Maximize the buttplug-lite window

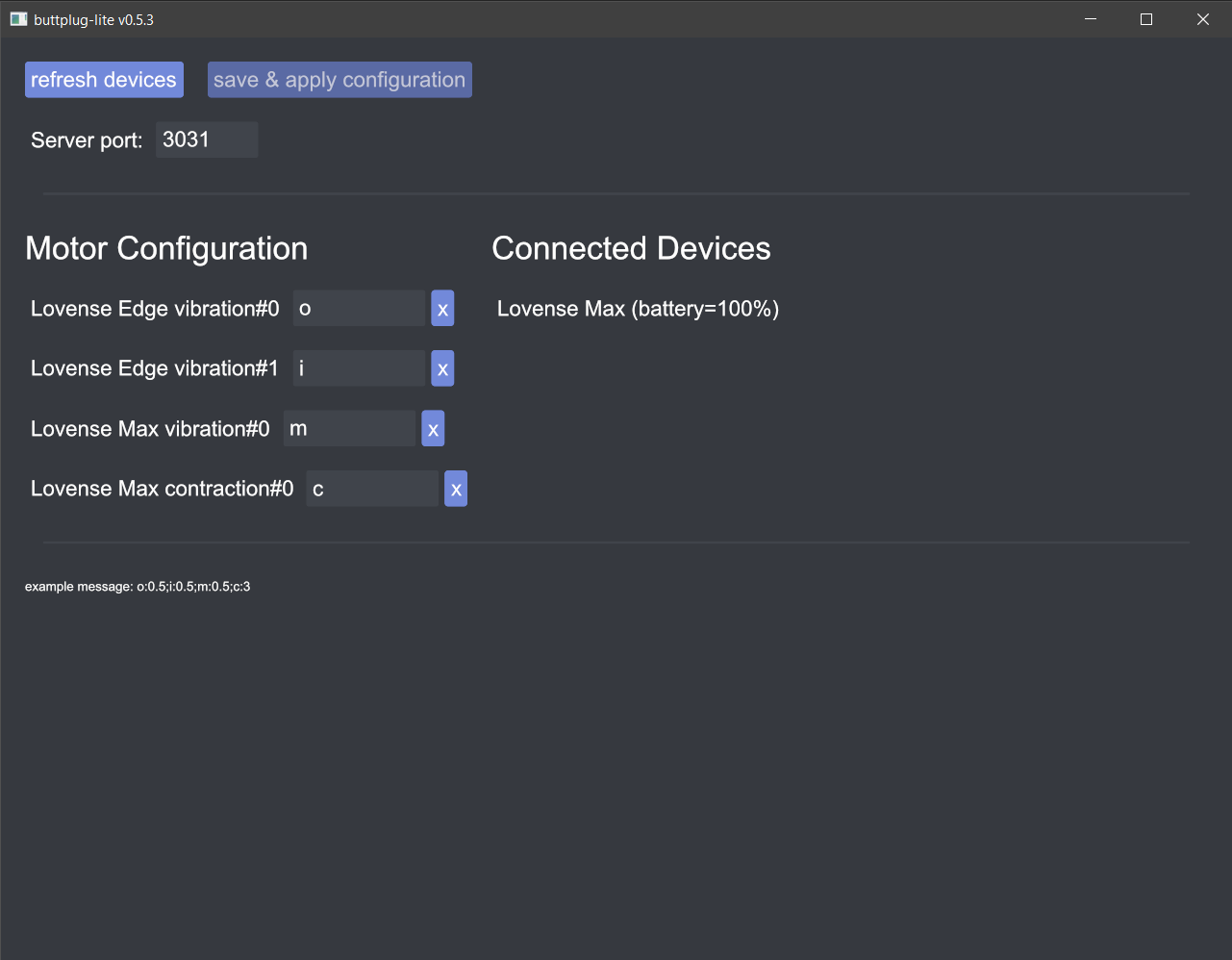[1146, 19]
